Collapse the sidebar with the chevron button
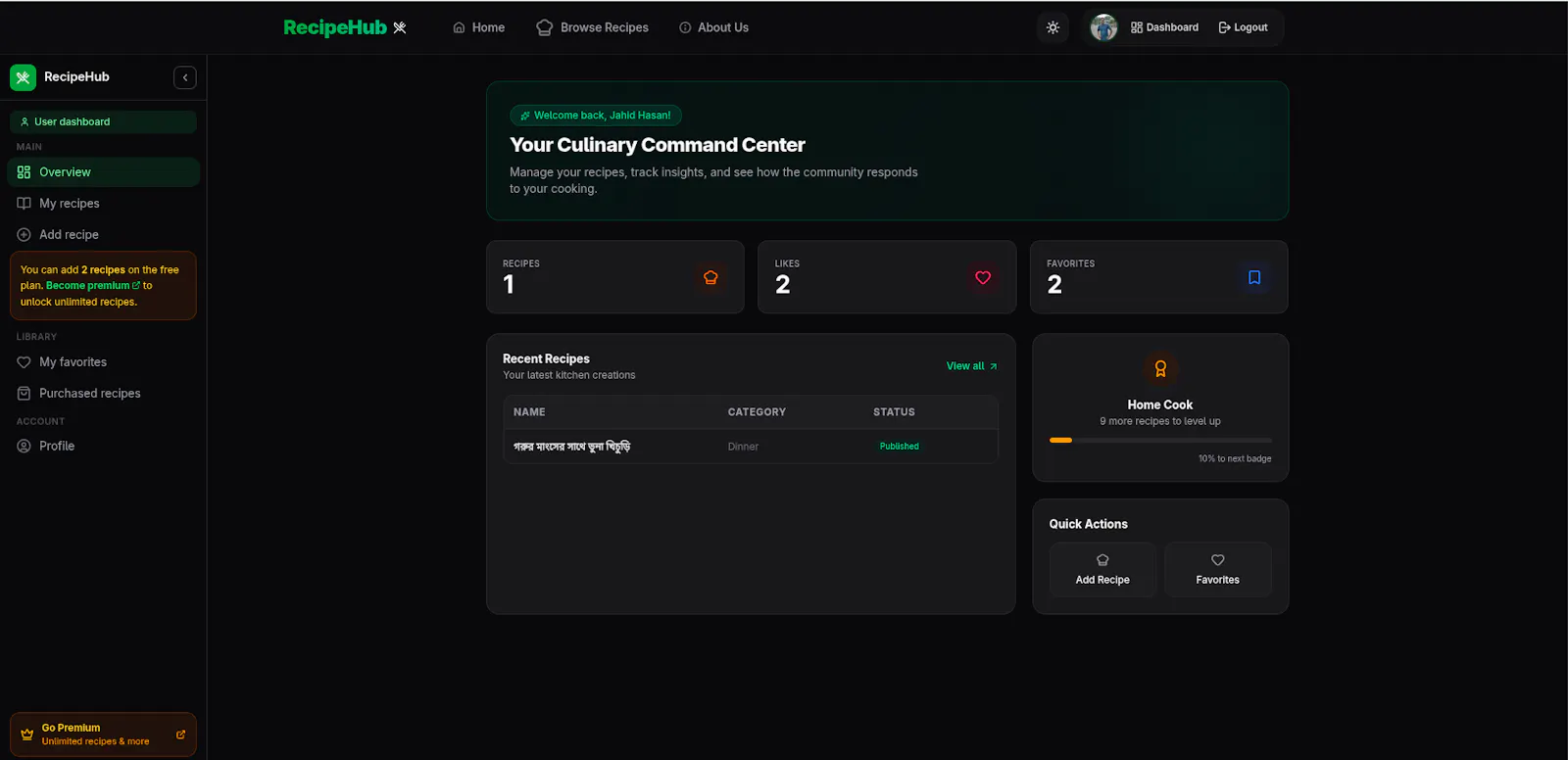 [185, 77]
